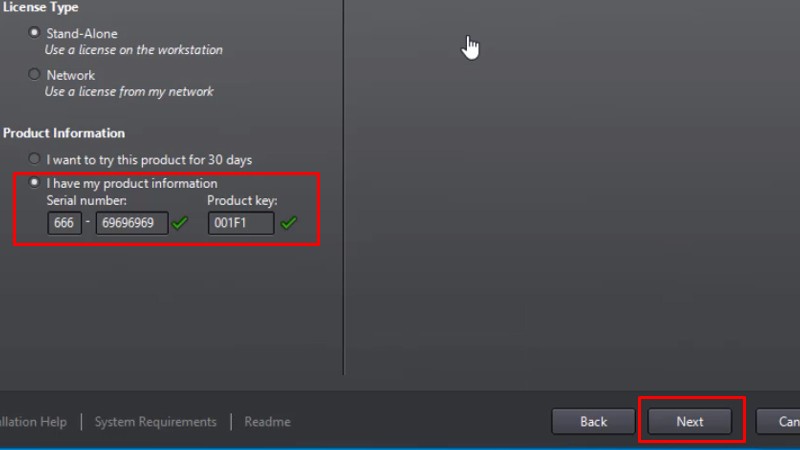
Task: Go back with the Back button
Action: (x=593, y=421)
